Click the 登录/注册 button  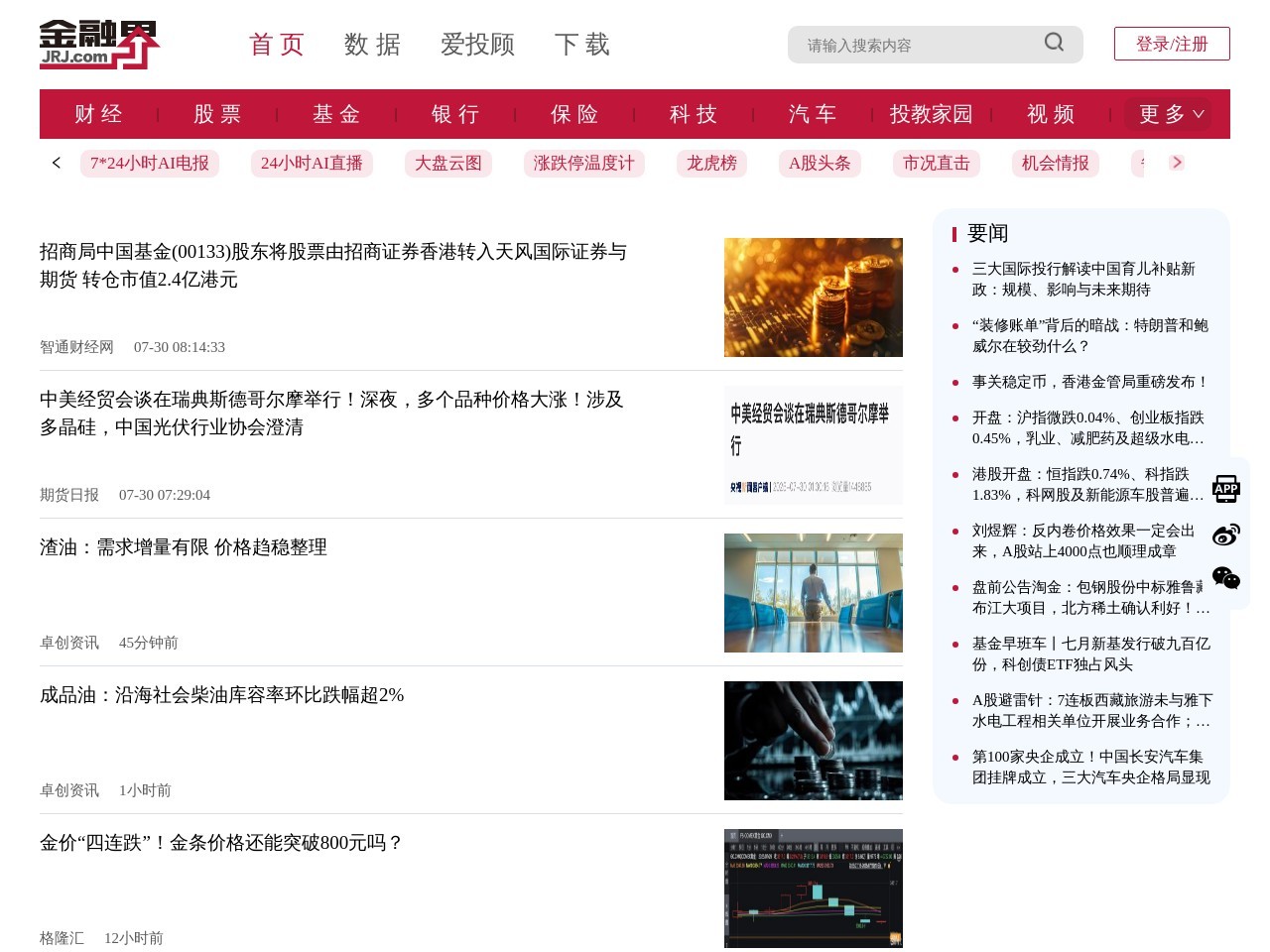pos(1172,44)
